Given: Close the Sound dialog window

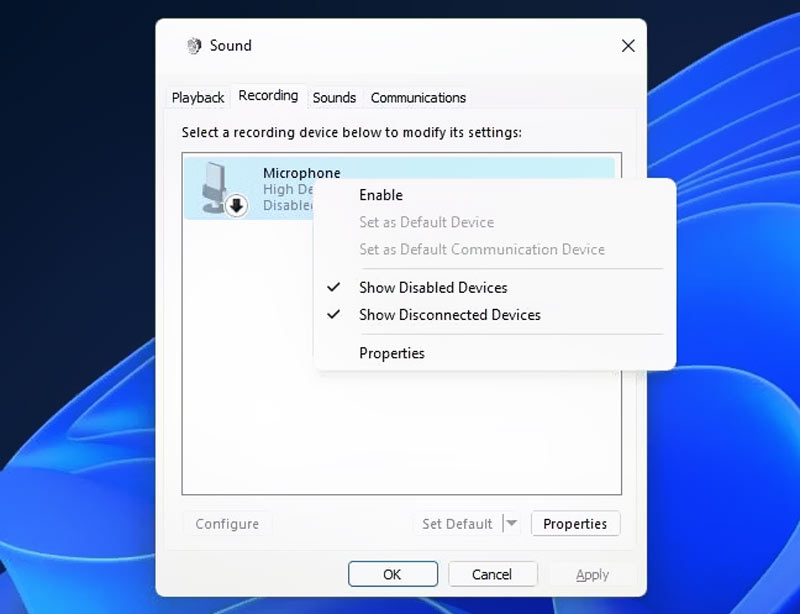Looking at the screenshot, I should click(x=628, y=46).
